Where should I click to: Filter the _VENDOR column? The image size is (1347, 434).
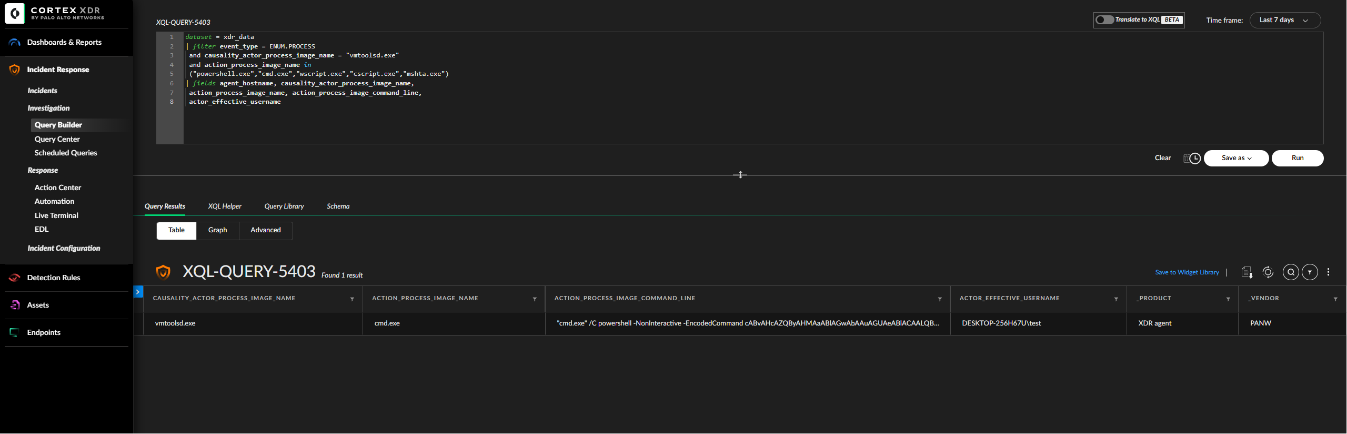1335,299
